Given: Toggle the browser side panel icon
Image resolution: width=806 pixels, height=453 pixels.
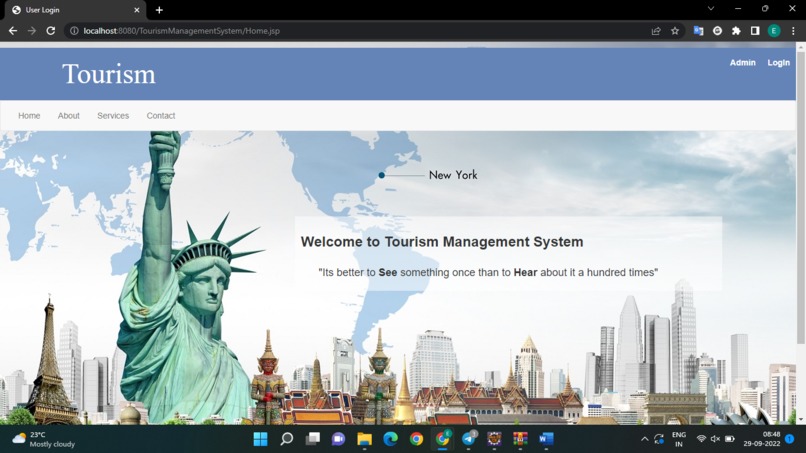Looking at the screenshot, I should (755, 31).
